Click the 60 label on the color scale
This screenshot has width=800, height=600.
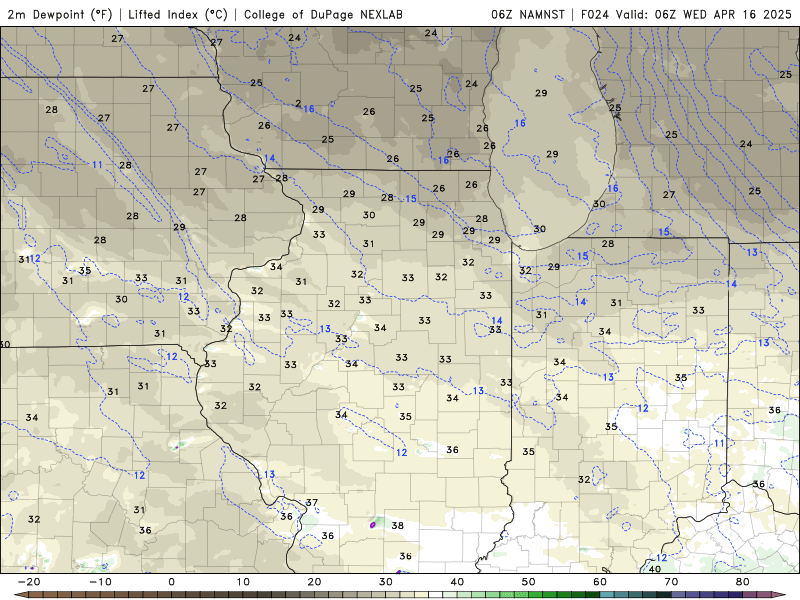[600, 582]
